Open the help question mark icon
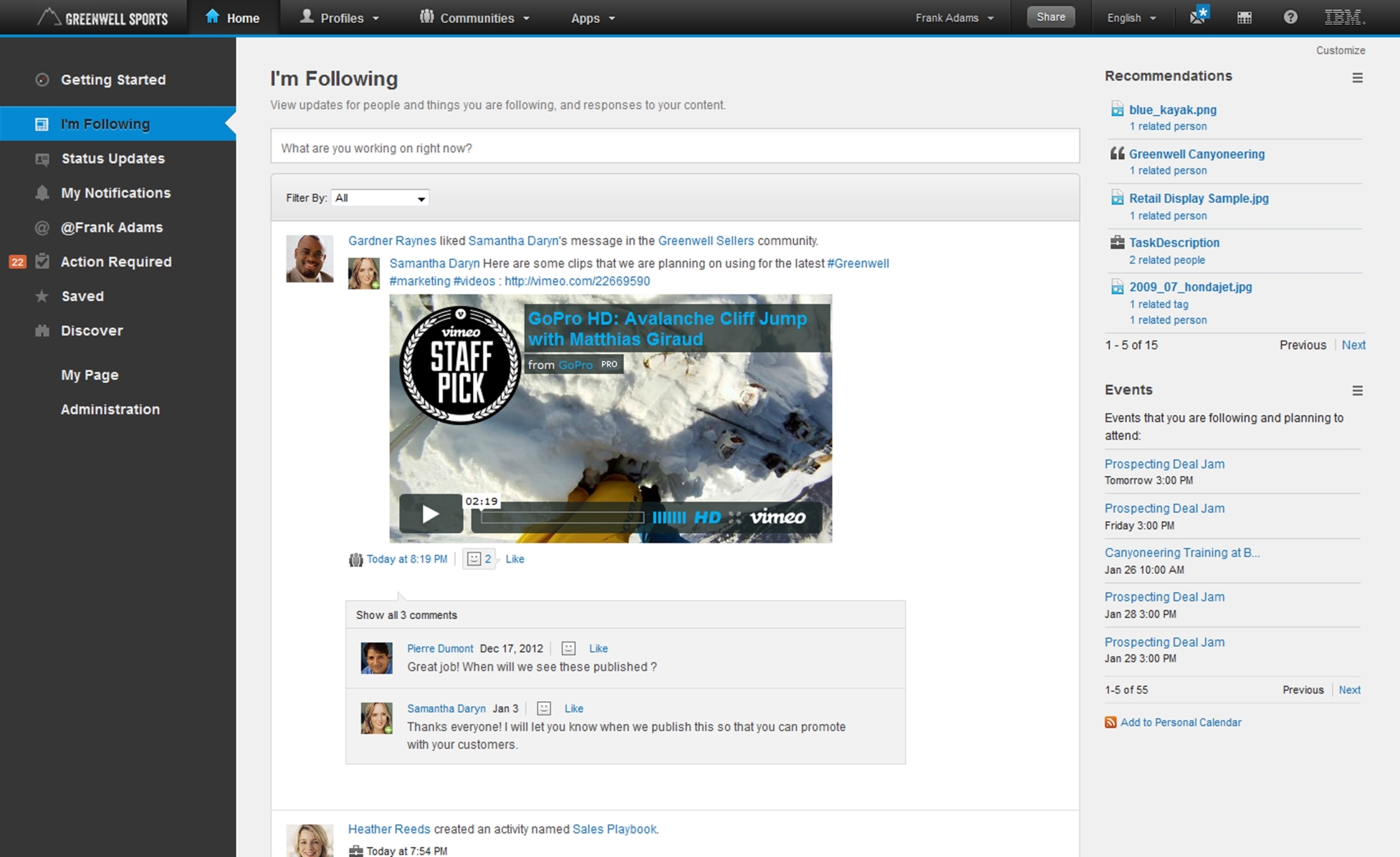Screen dimensions: 1400x857 pos(1290,18)
